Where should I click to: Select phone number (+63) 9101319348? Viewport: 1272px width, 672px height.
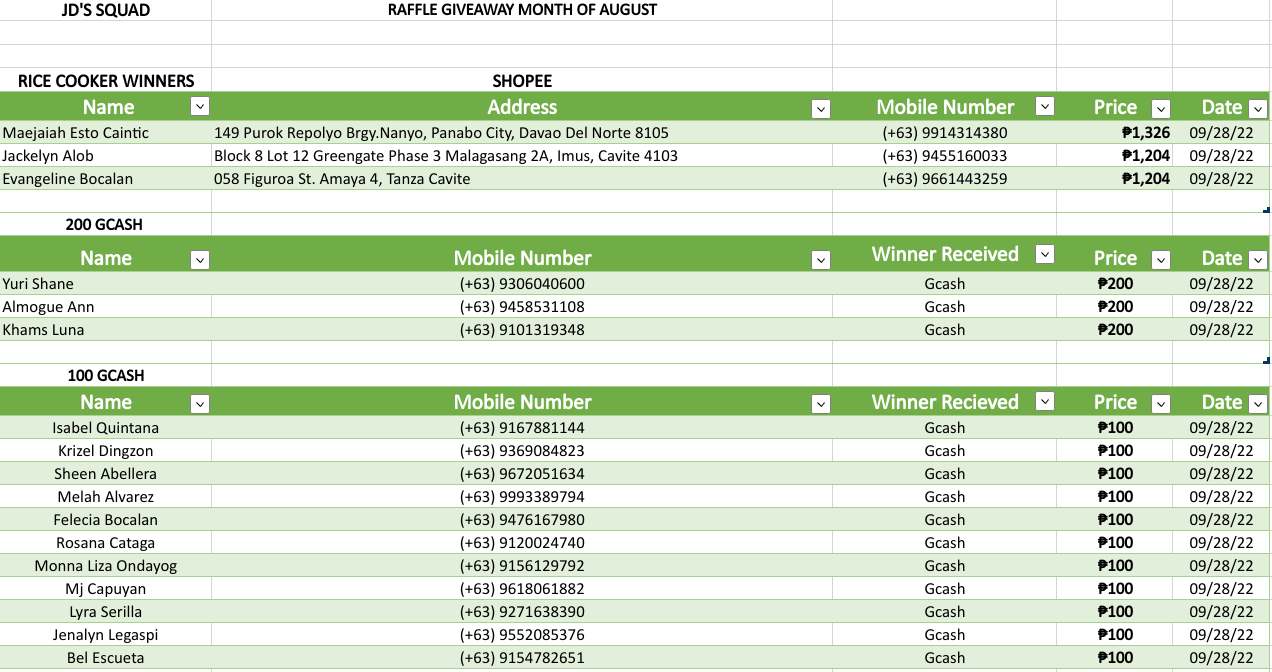click(522, 330)
